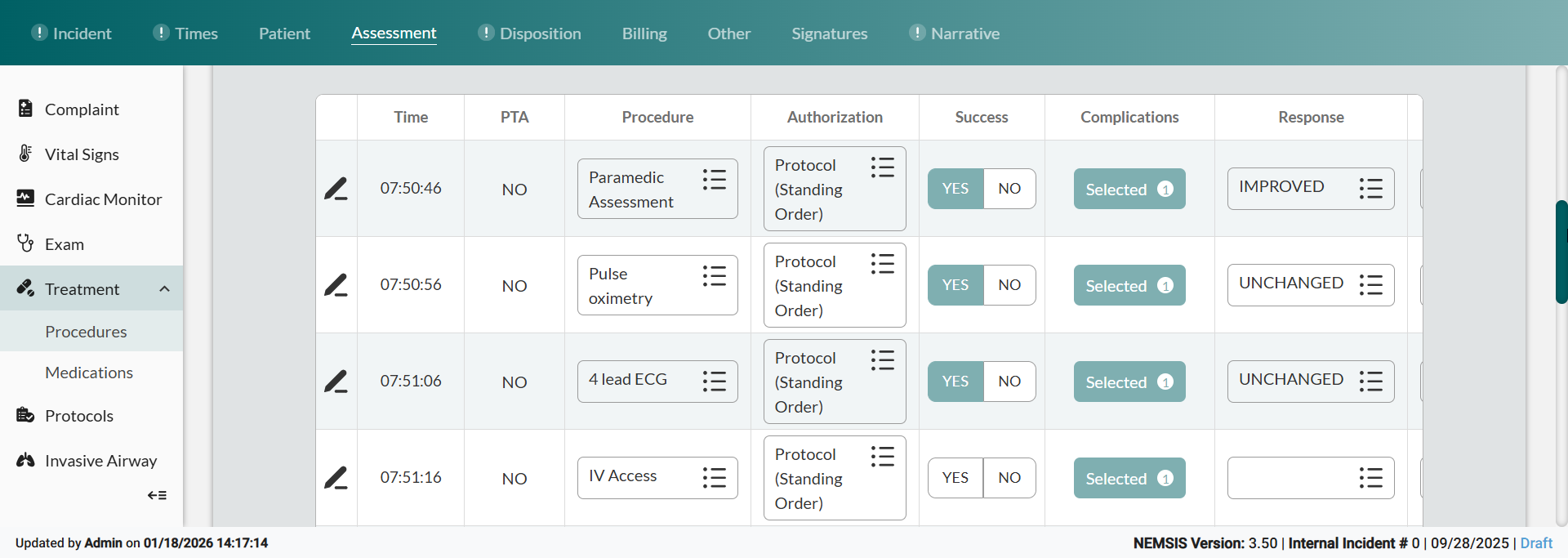
Task: Click the warning icon on Times tab
Action: [161, 33]
